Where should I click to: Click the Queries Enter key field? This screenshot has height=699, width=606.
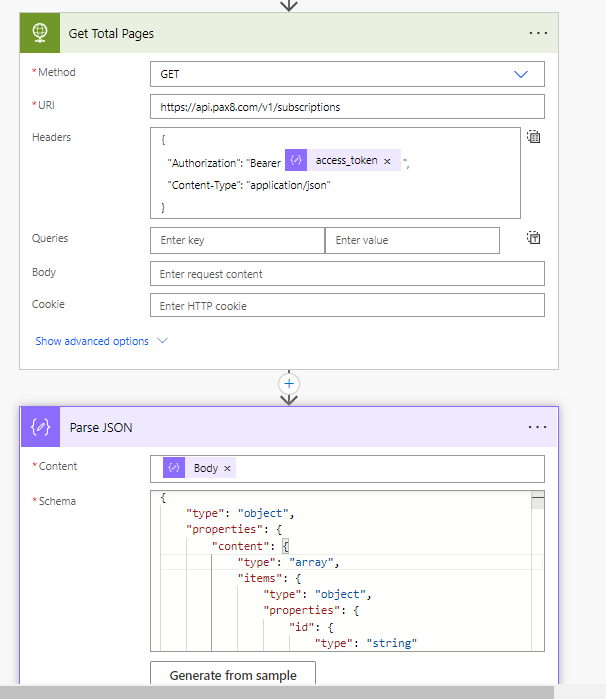click(x=237, y=240)
